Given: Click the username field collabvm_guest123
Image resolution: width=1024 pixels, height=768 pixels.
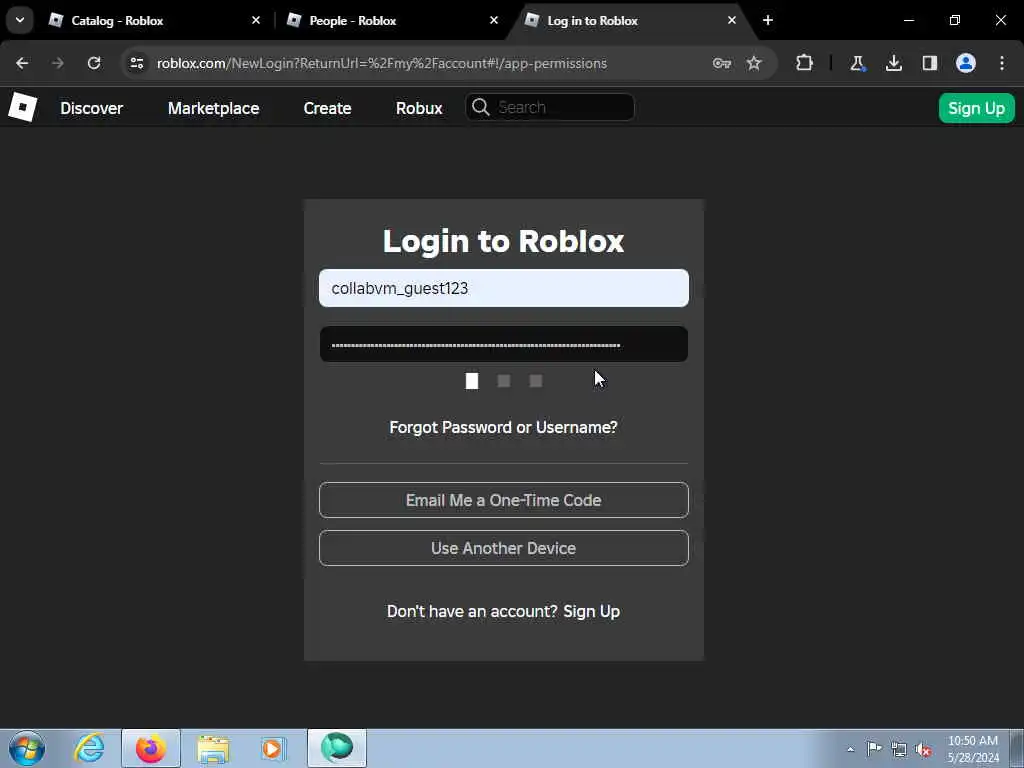Looking at the screenshot, I should point(504,288).
